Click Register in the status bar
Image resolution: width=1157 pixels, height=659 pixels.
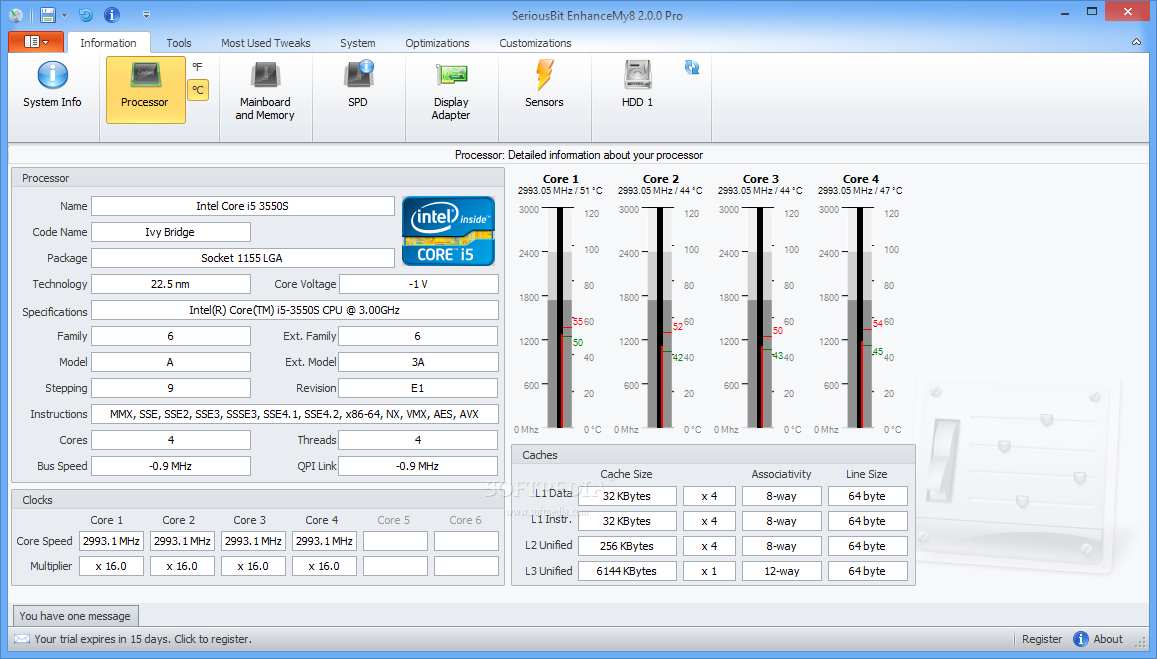click(x=1042, y=639)
